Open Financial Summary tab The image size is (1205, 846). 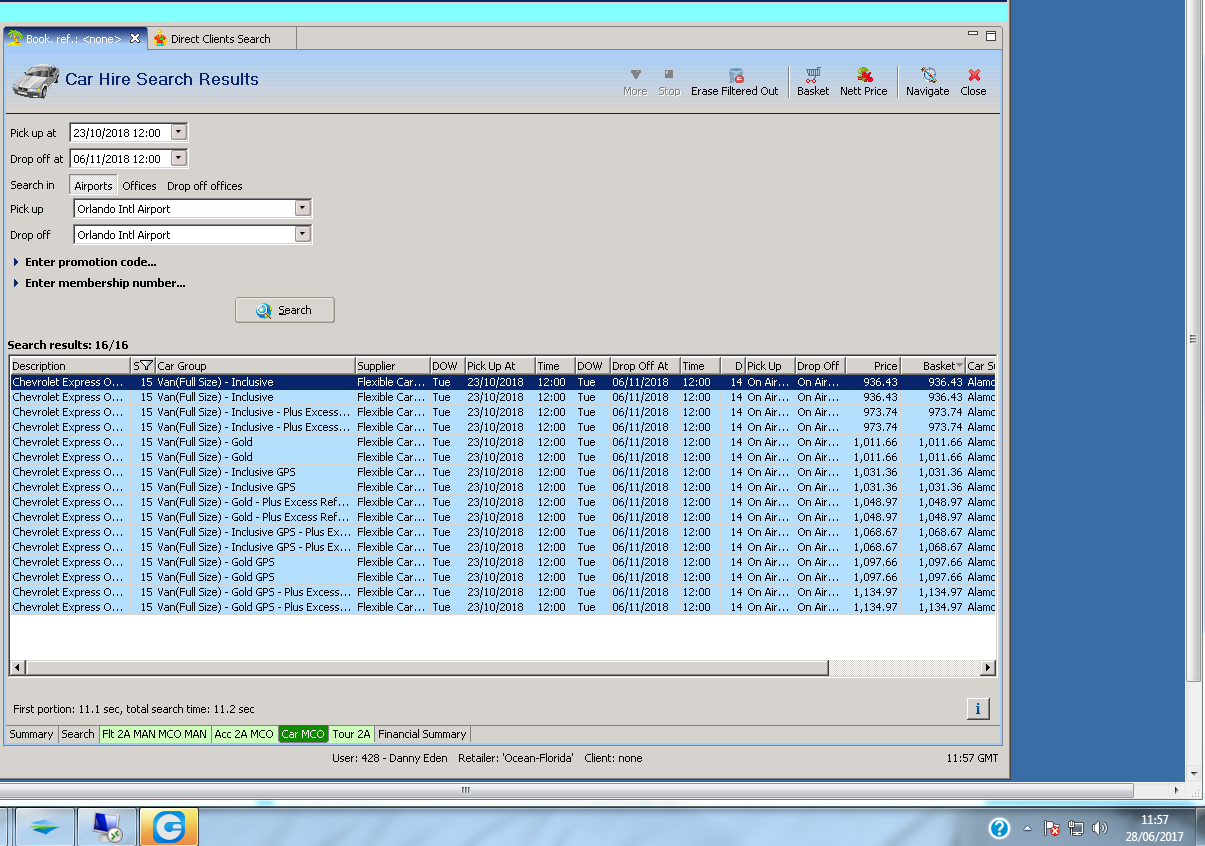tap(422, 734)
